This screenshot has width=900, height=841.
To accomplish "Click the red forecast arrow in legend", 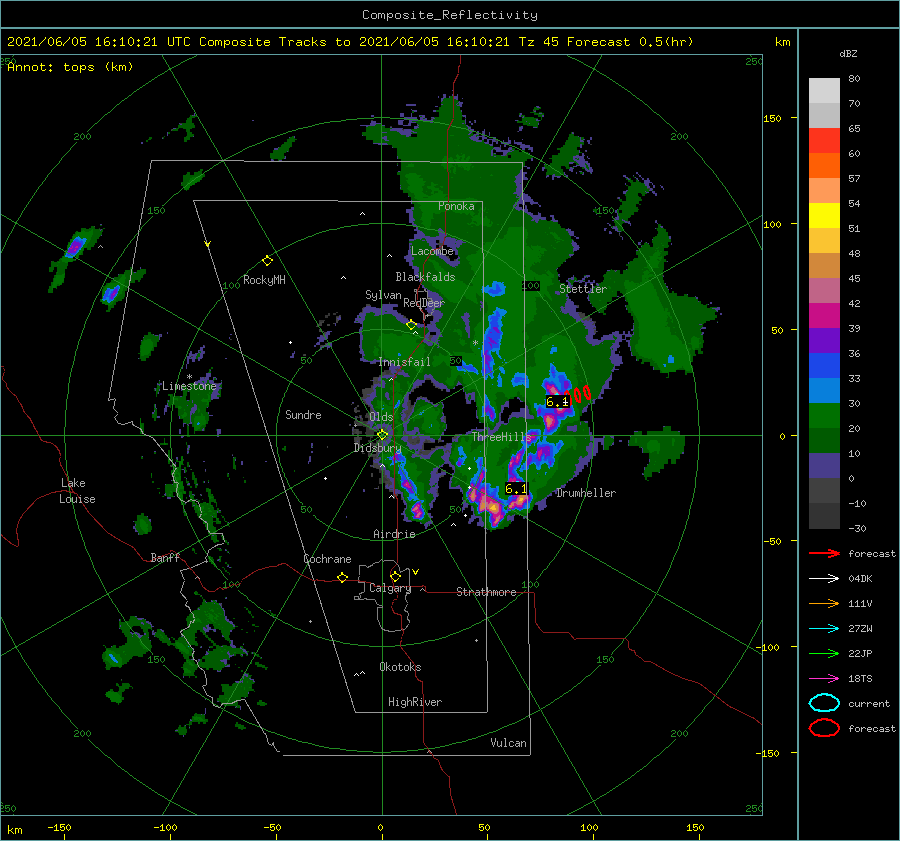I will pyautogui.click(x=824, y=553).
